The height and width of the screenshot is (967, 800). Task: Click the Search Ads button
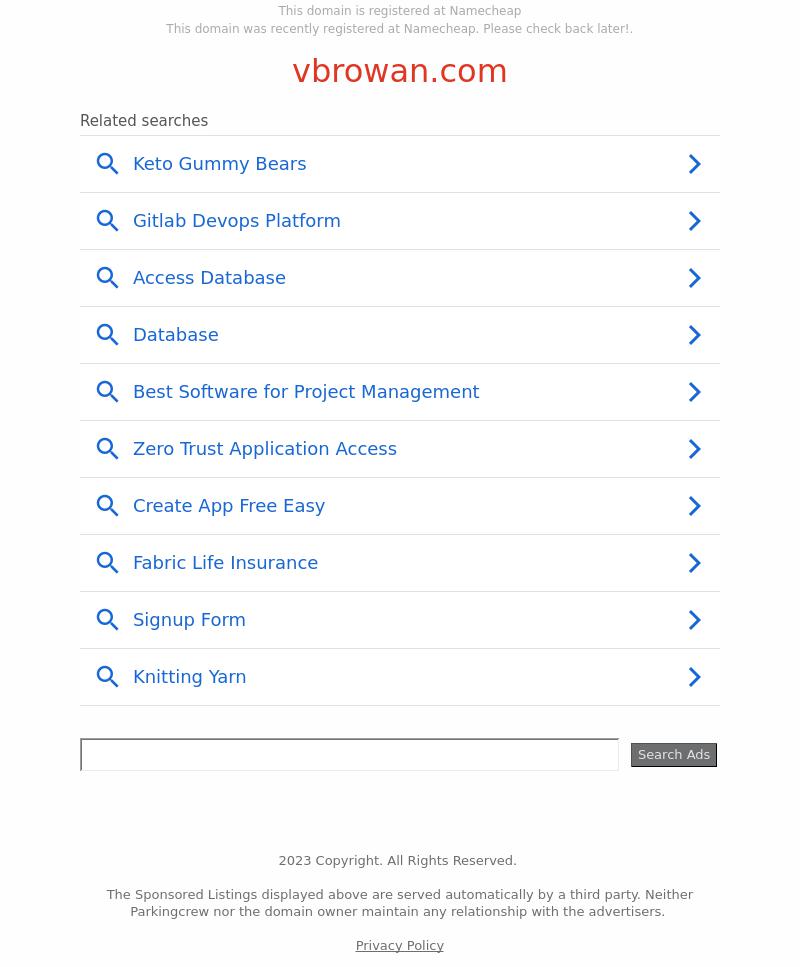(x=674, y=755)
